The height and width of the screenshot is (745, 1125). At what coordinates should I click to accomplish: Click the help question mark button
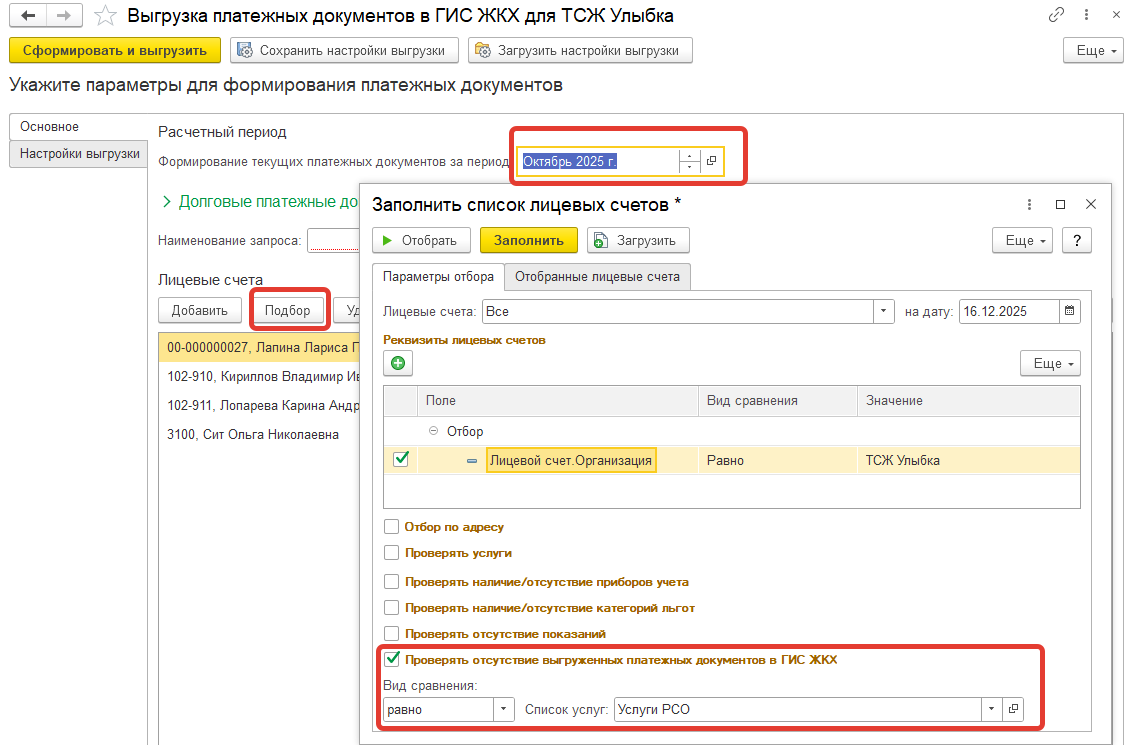(1076, 240)
